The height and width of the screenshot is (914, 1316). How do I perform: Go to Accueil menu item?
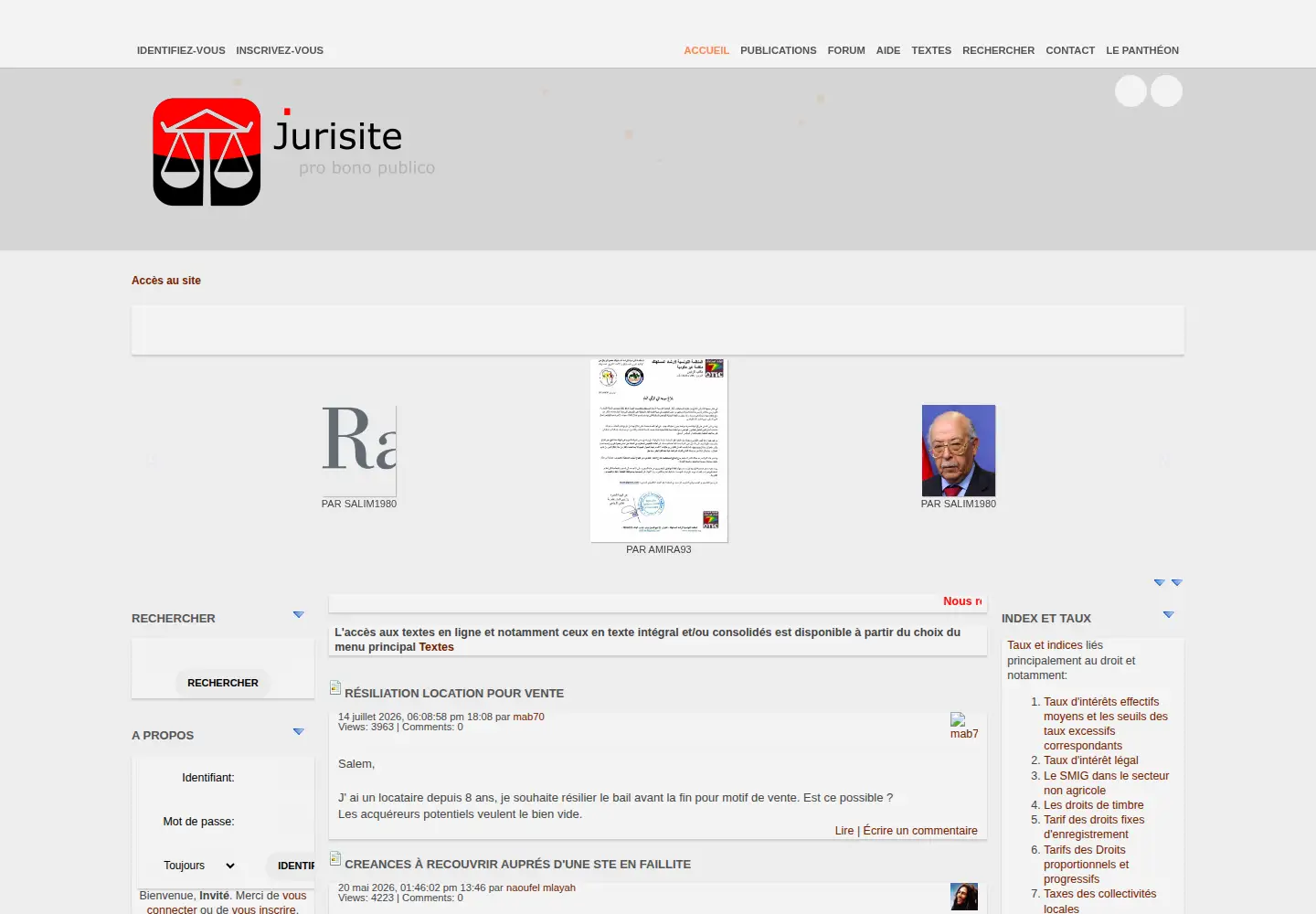(706, 50)
